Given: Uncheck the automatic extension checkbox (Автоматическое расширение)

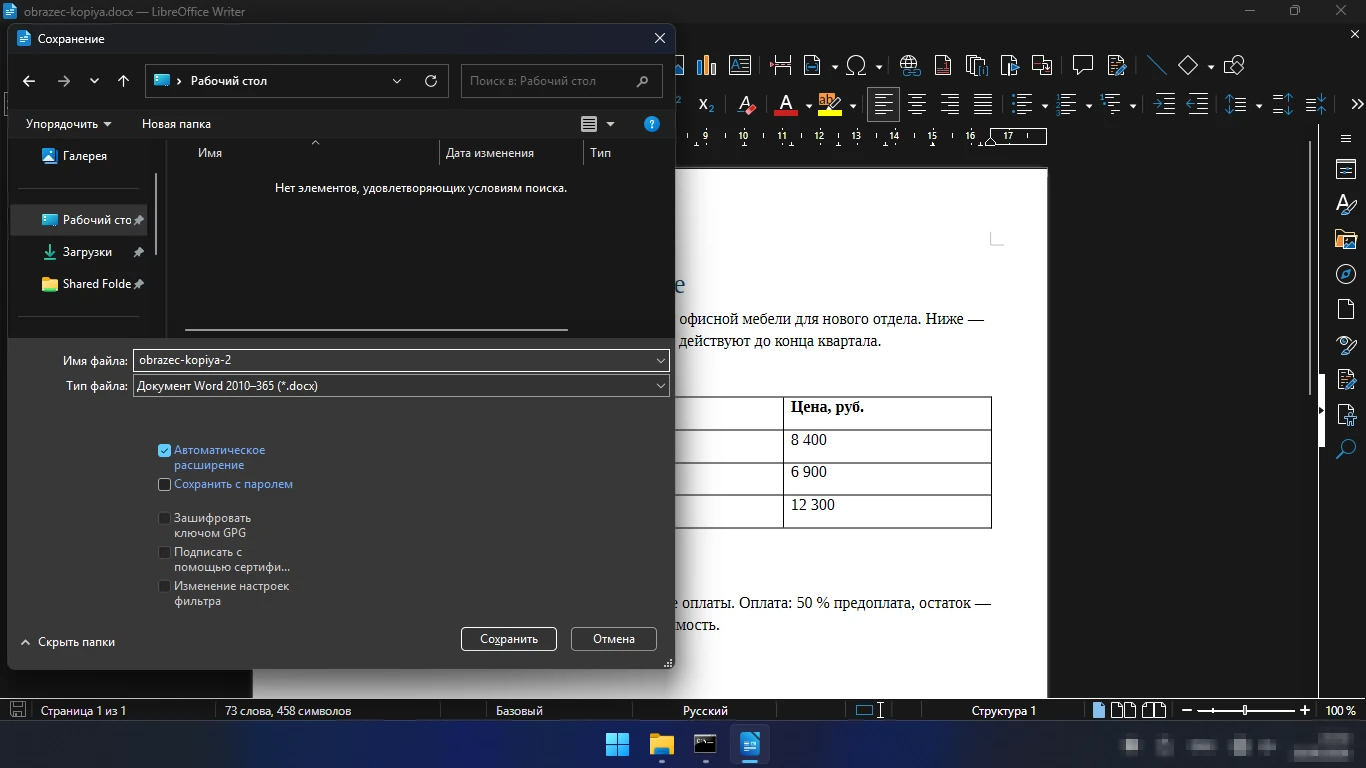Looking at the screenshot, I should pyautogui.click(x=165, y=451).
